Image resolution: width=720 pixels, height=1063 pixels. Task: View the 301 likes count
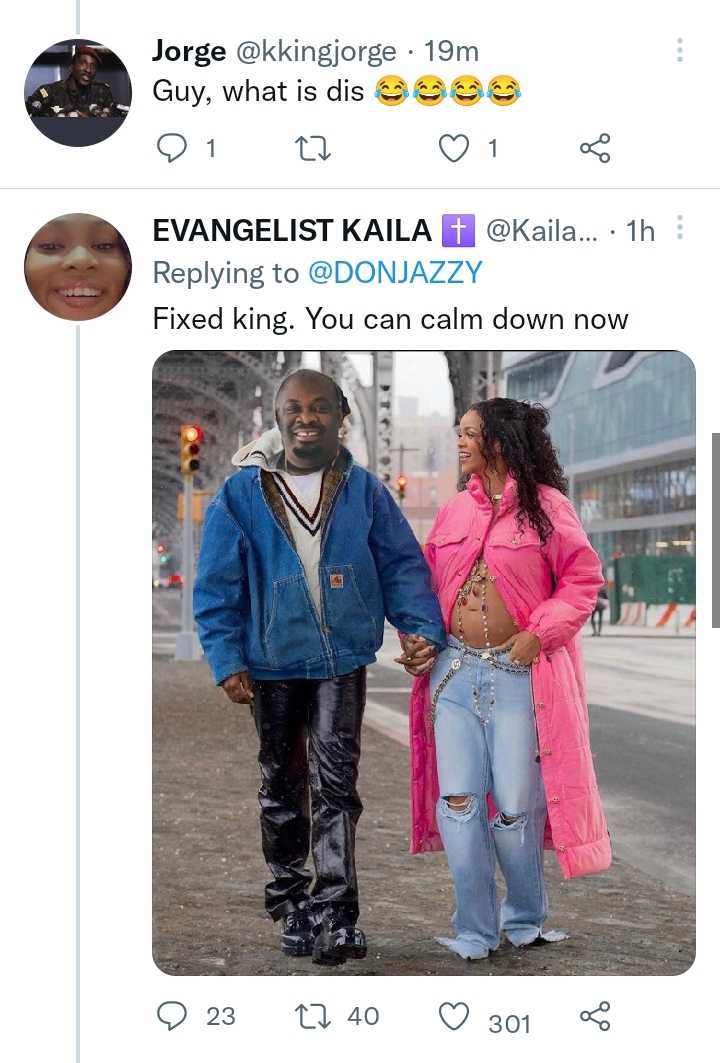509,1024
